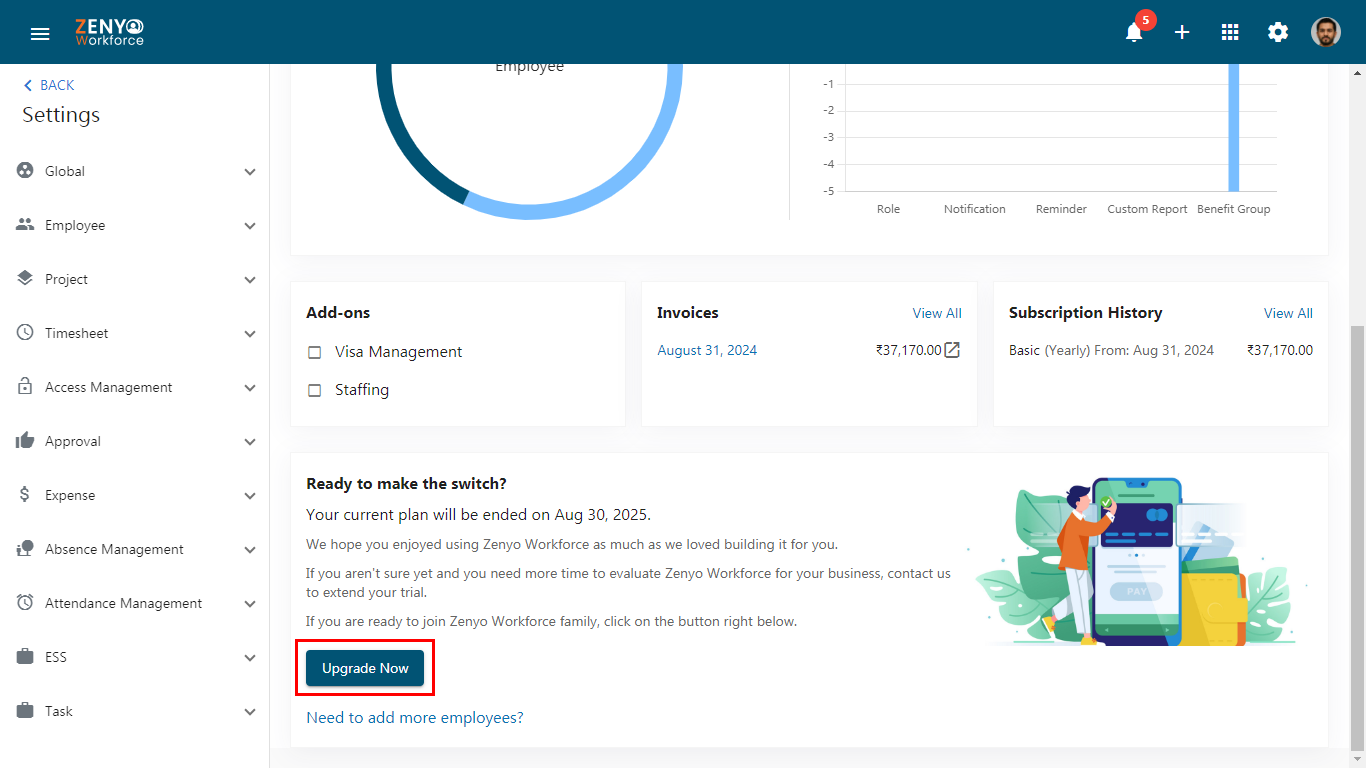Open the Access Management menu item
Screen dimensions: 1366x768
point(135,387)
